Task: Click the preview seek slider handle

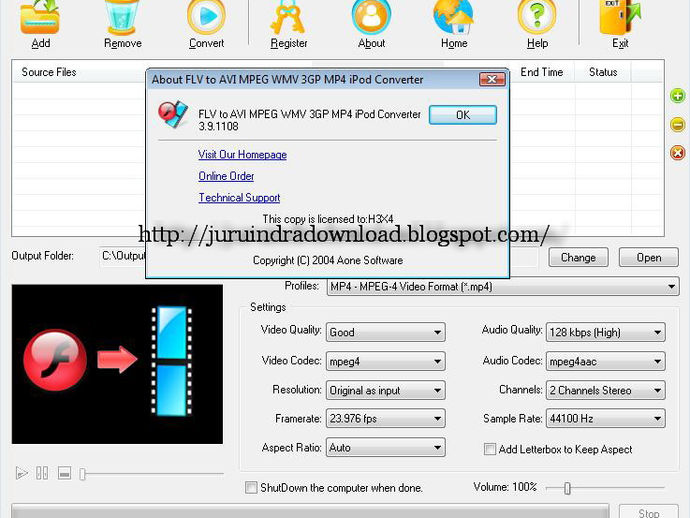Action: 82,474
